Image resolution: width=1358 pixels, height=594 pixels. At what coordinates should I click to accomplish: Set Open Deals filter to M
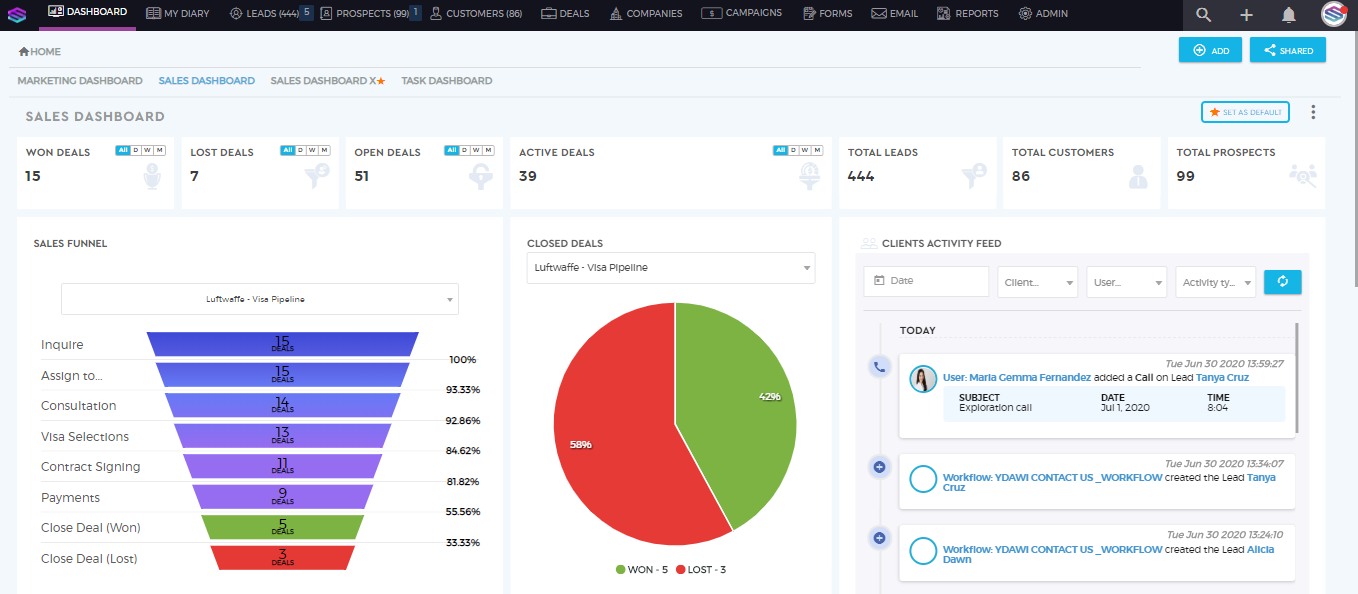point(488,150)
